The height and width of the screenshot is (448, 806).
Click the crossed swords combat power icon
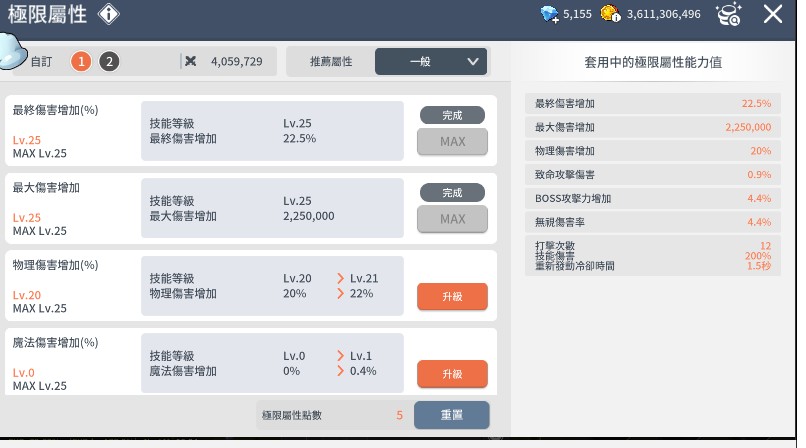point(190,61)
